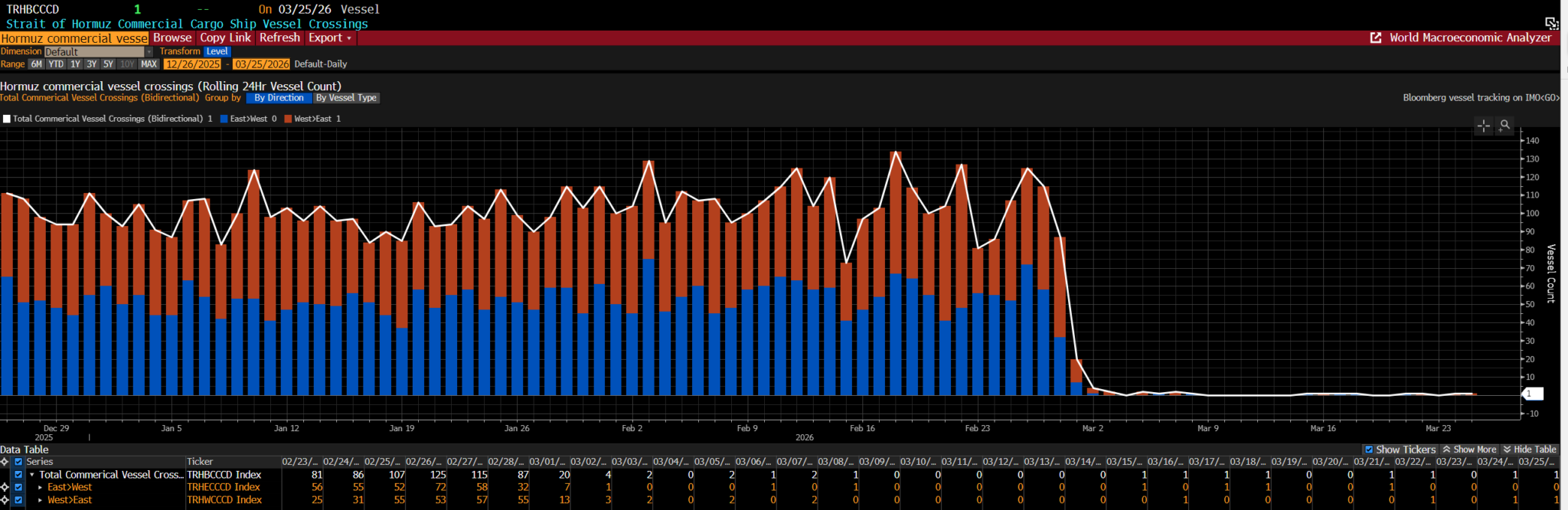This screenshot has width=1568, height=510.
Task: Activate the crosshair cursor chart tool
Action: [1484, 126]
